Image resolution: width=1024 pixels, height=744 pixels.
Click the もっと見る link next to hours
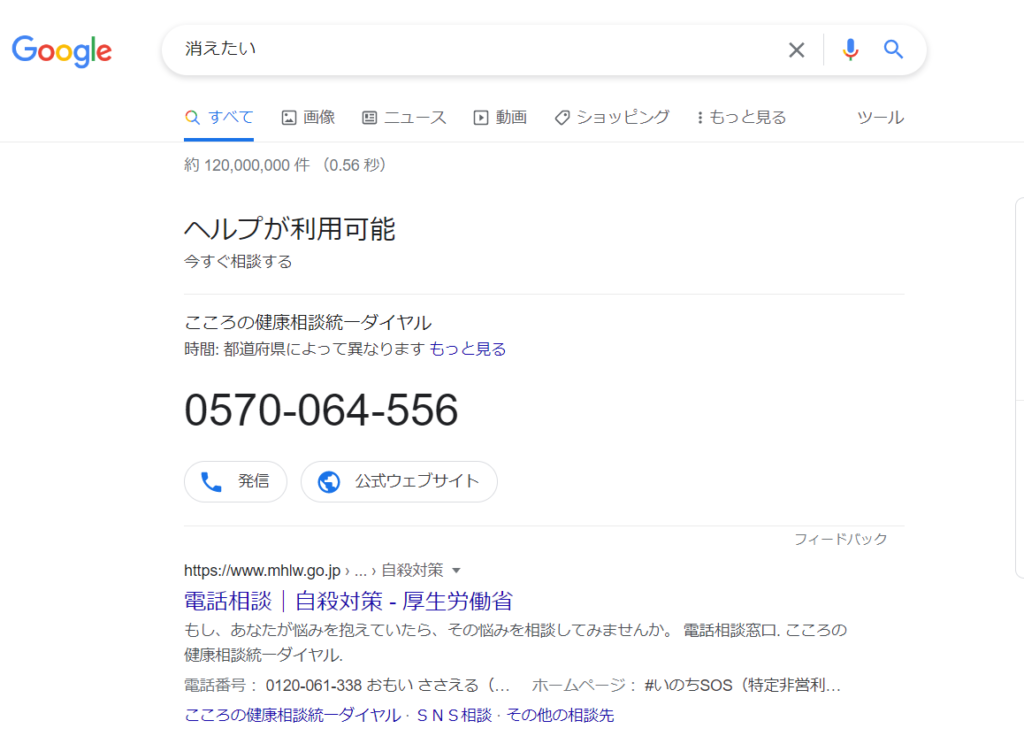pos(468,349)
